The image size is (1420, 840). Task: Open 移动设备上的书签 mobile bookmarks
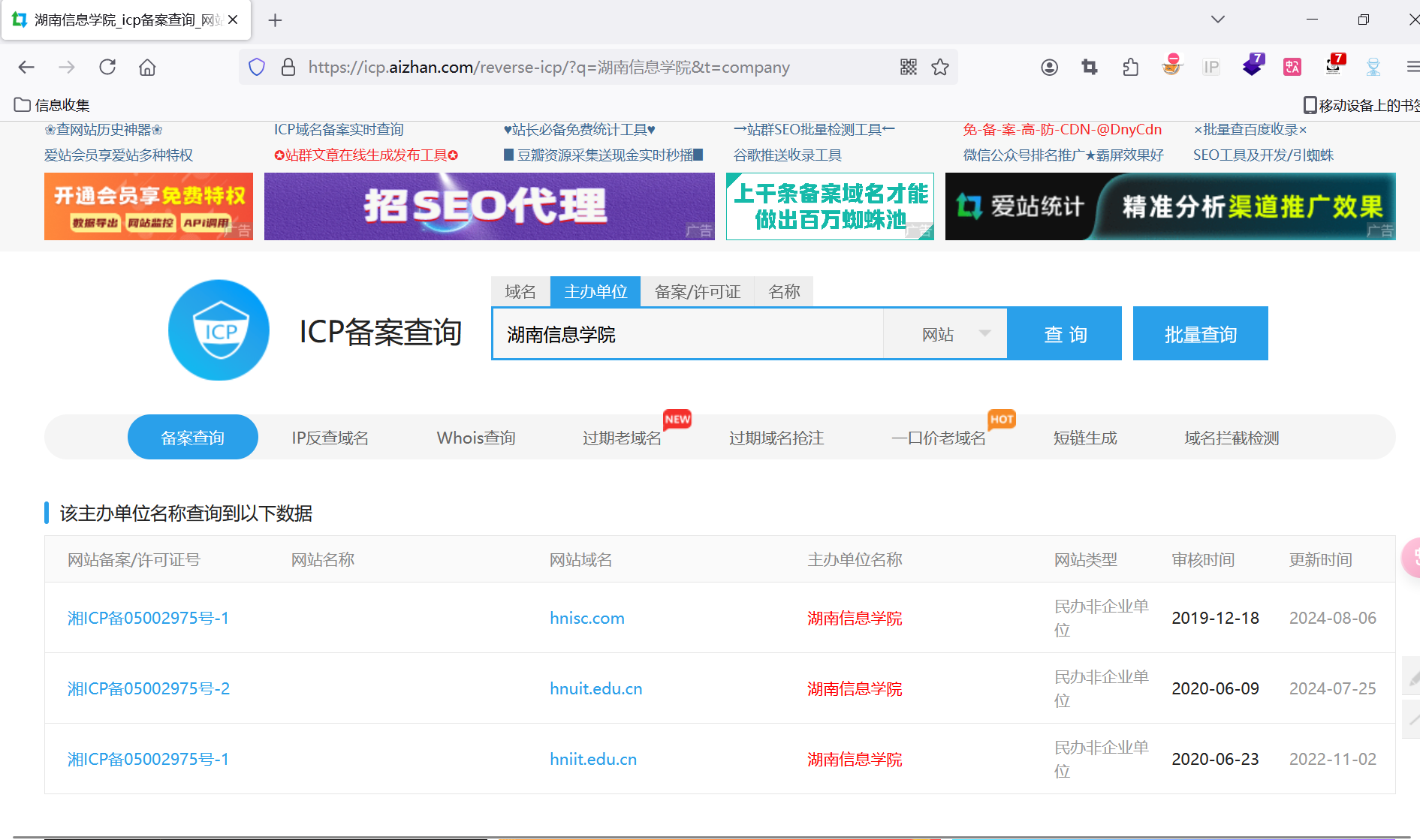[1361, 105]
